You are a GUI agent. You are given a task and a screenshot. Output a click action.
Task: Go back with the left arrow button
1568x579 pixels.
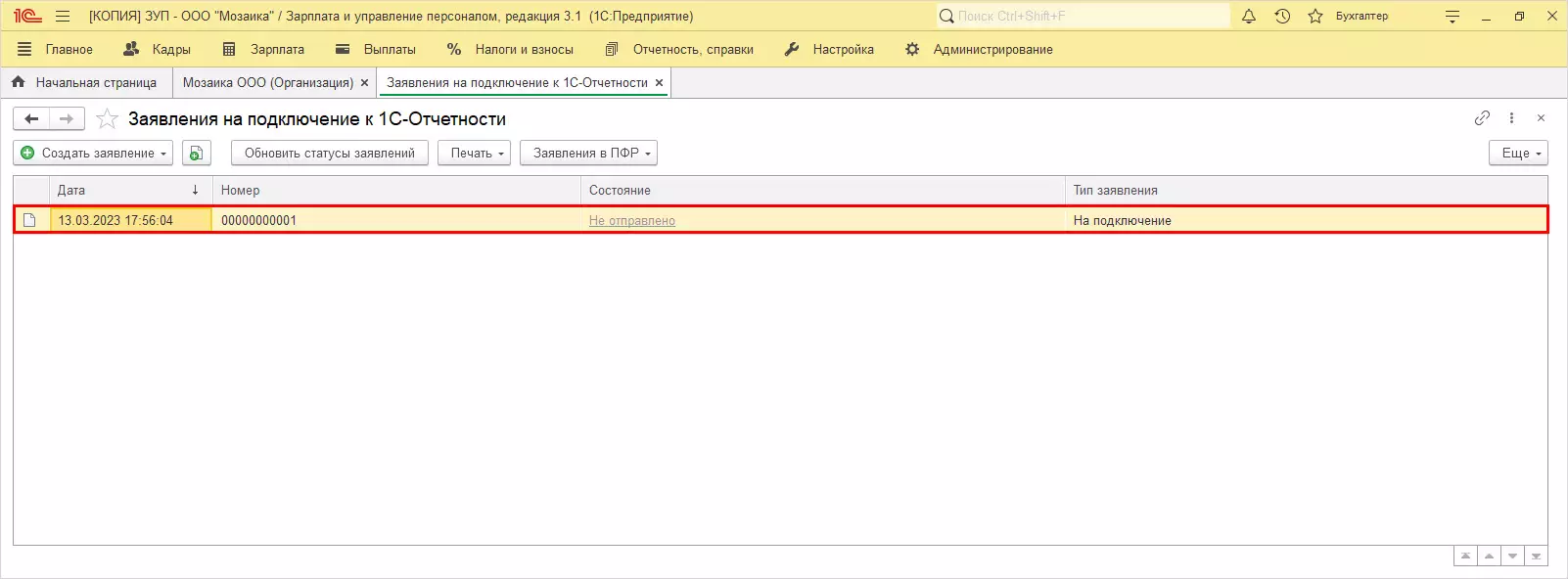(31, 118)
